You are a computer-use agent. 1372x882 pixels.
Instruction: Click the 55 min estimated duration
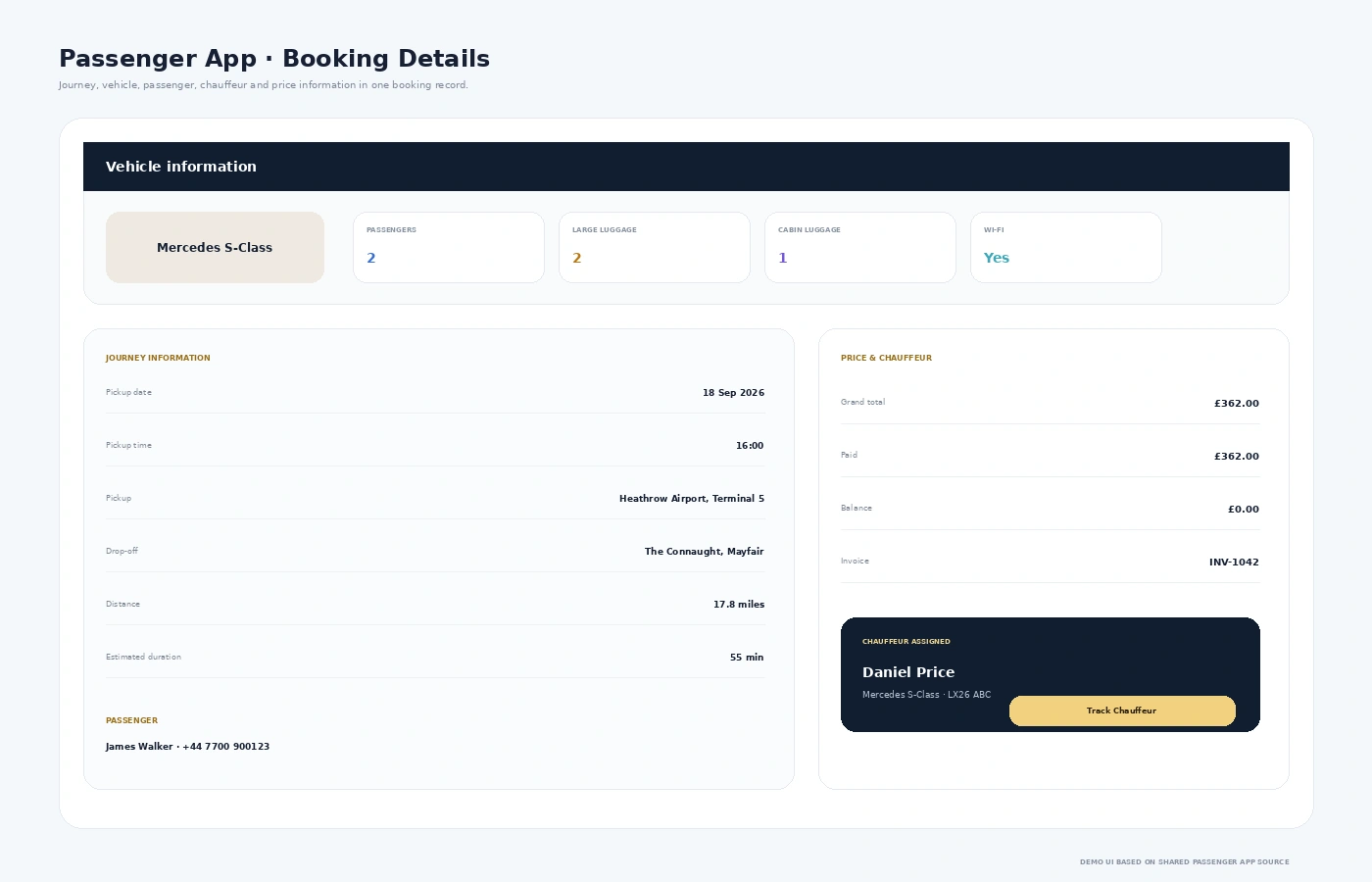(x=747, y=658)
